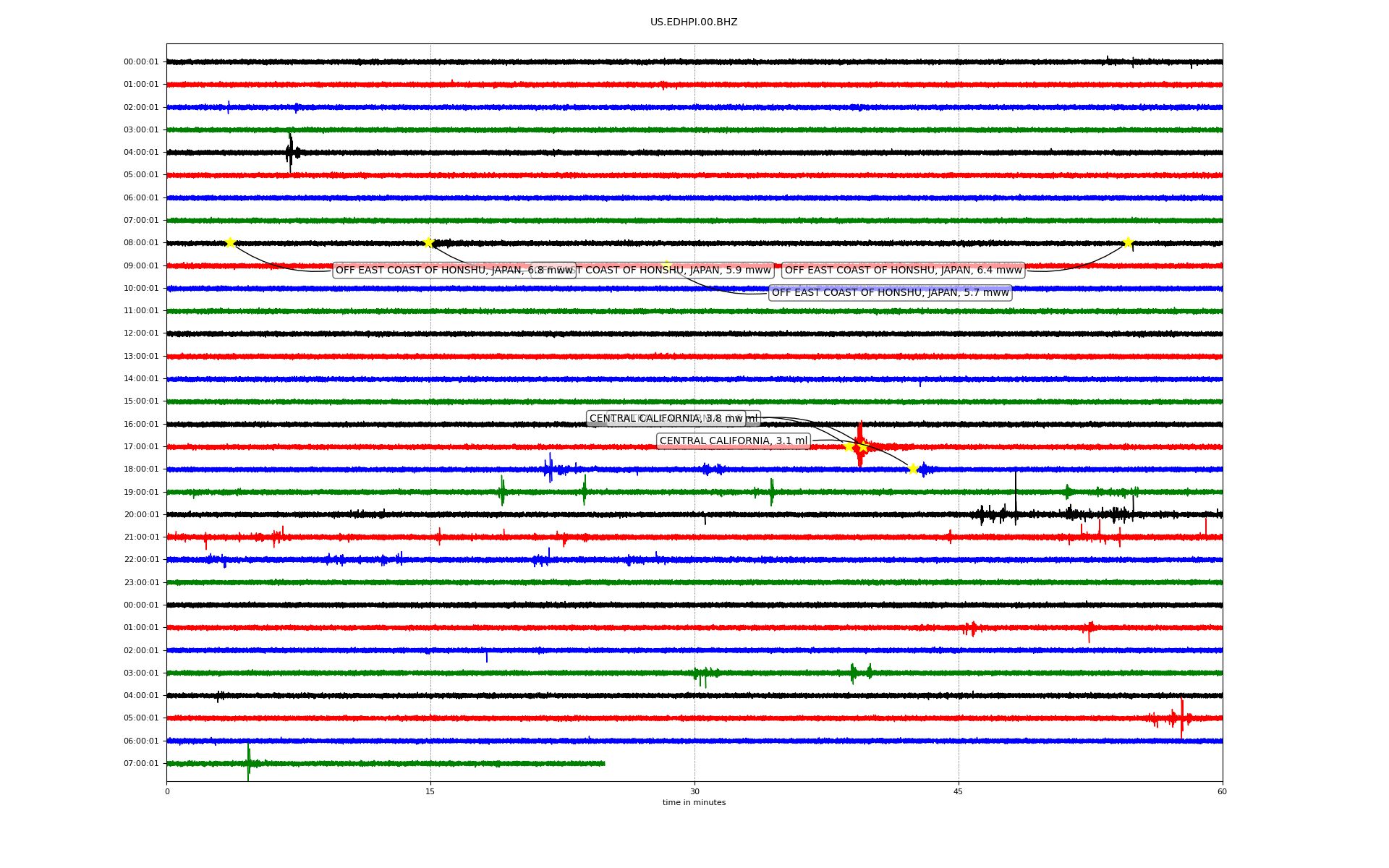The height and width of the screenshot is (868, 1389).
Task: Click the US.EDHPI.00.BHZ plot title
Action: click(694, 22)
